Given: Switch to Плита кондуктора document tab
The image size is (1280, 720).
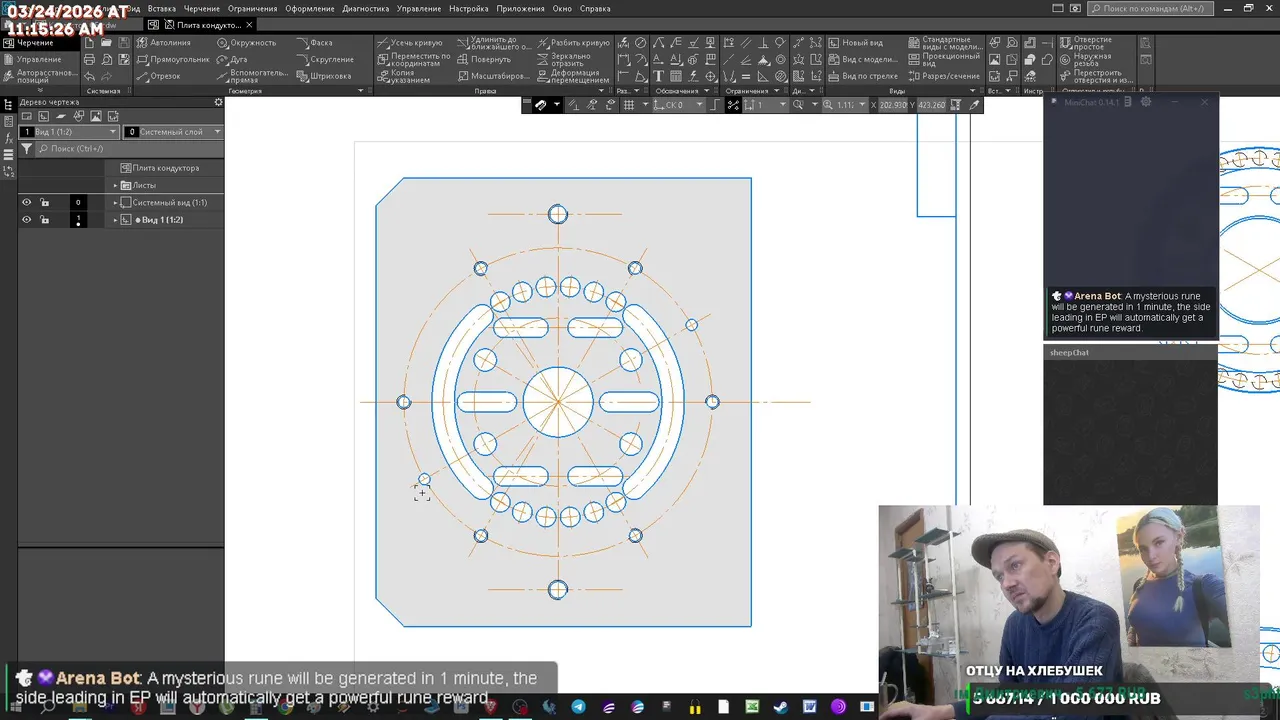Looking at the screenshot, I should click(x=202, y=25).
